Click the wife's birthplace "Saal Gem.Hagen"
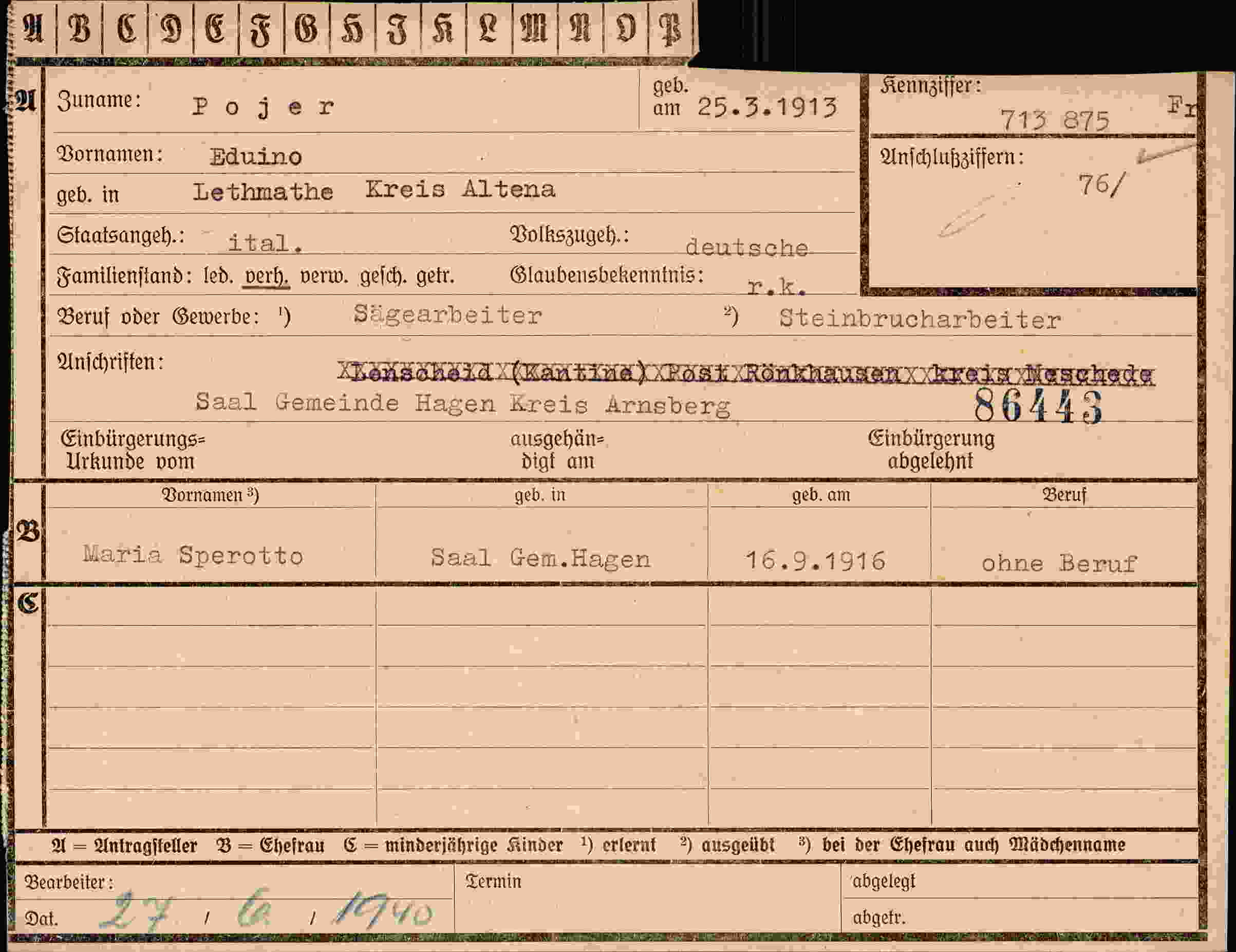Screen dimensions: 1236x952 click(x=540, y=558)
